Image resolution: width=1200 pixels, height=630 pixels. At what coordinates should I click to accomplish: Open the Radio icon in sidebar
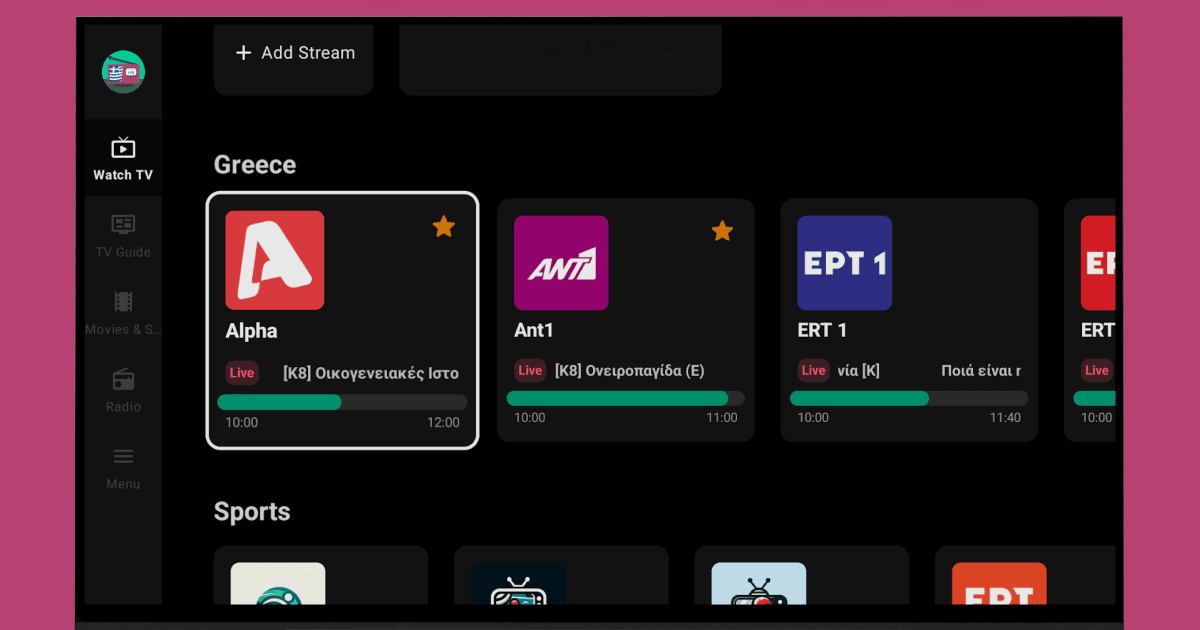[x=123, y=380]
